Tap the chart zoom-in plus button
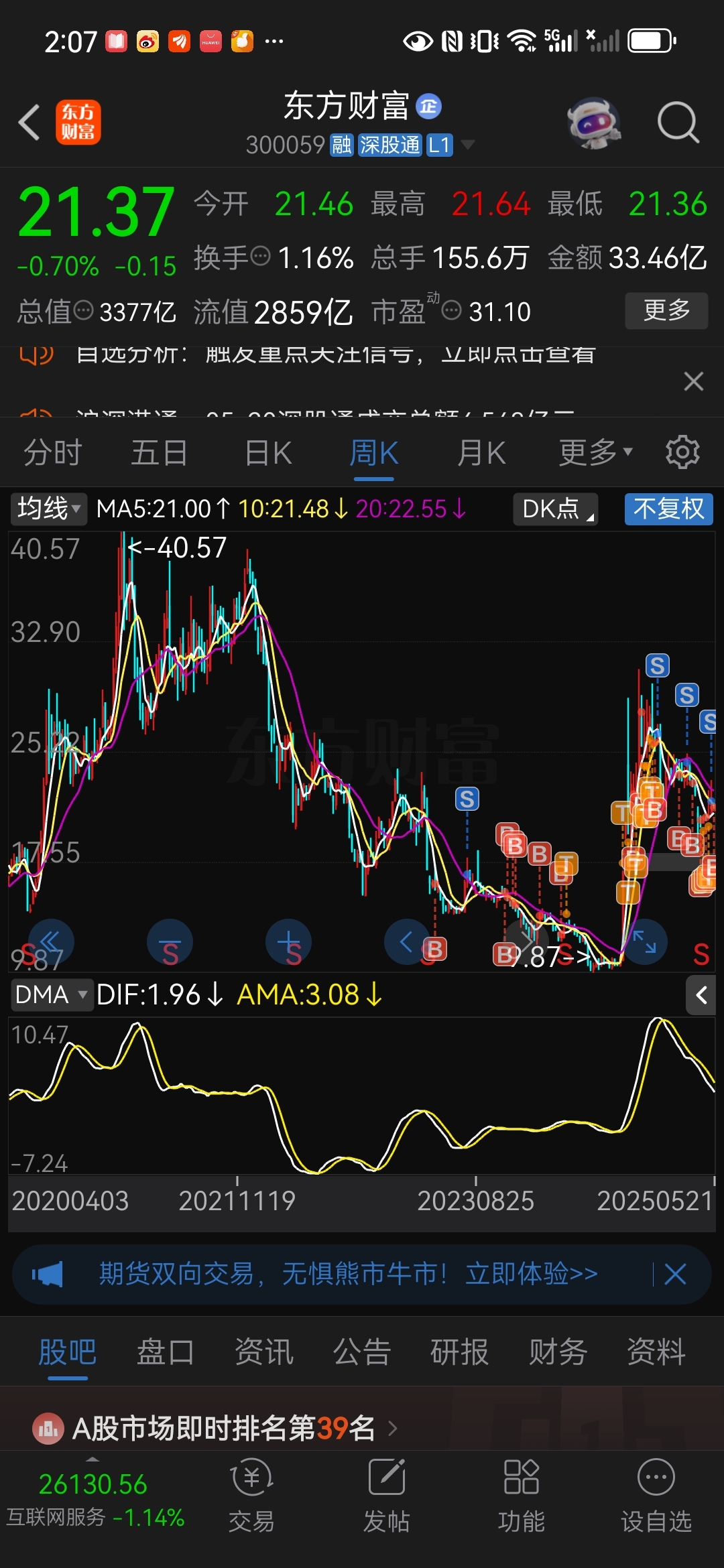Image resolution: width=724 pixels, height=1568 pixels. (289, 941)
